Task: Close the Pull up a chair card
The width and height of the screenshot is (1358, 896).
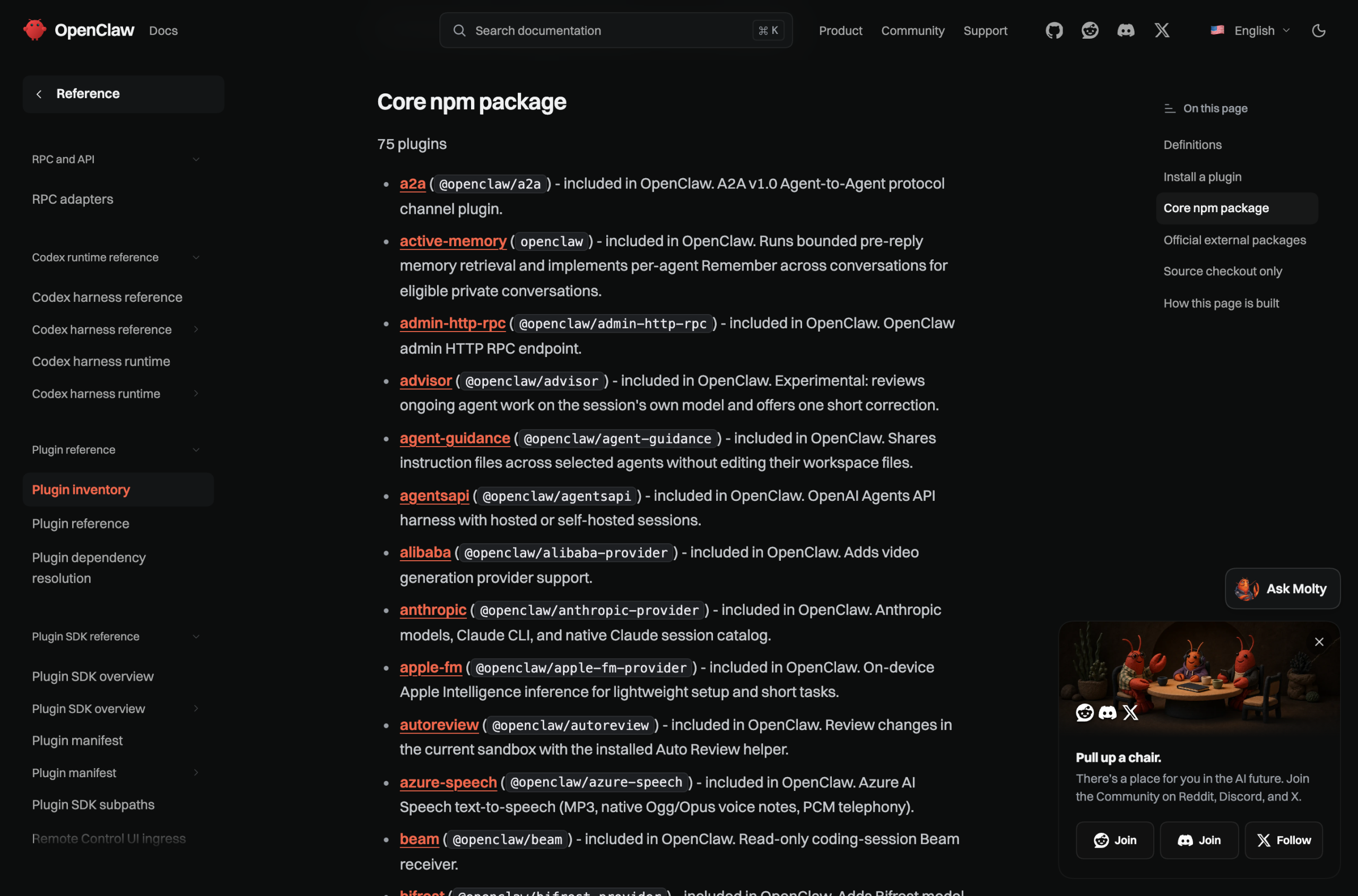Action: [1319, 642]
